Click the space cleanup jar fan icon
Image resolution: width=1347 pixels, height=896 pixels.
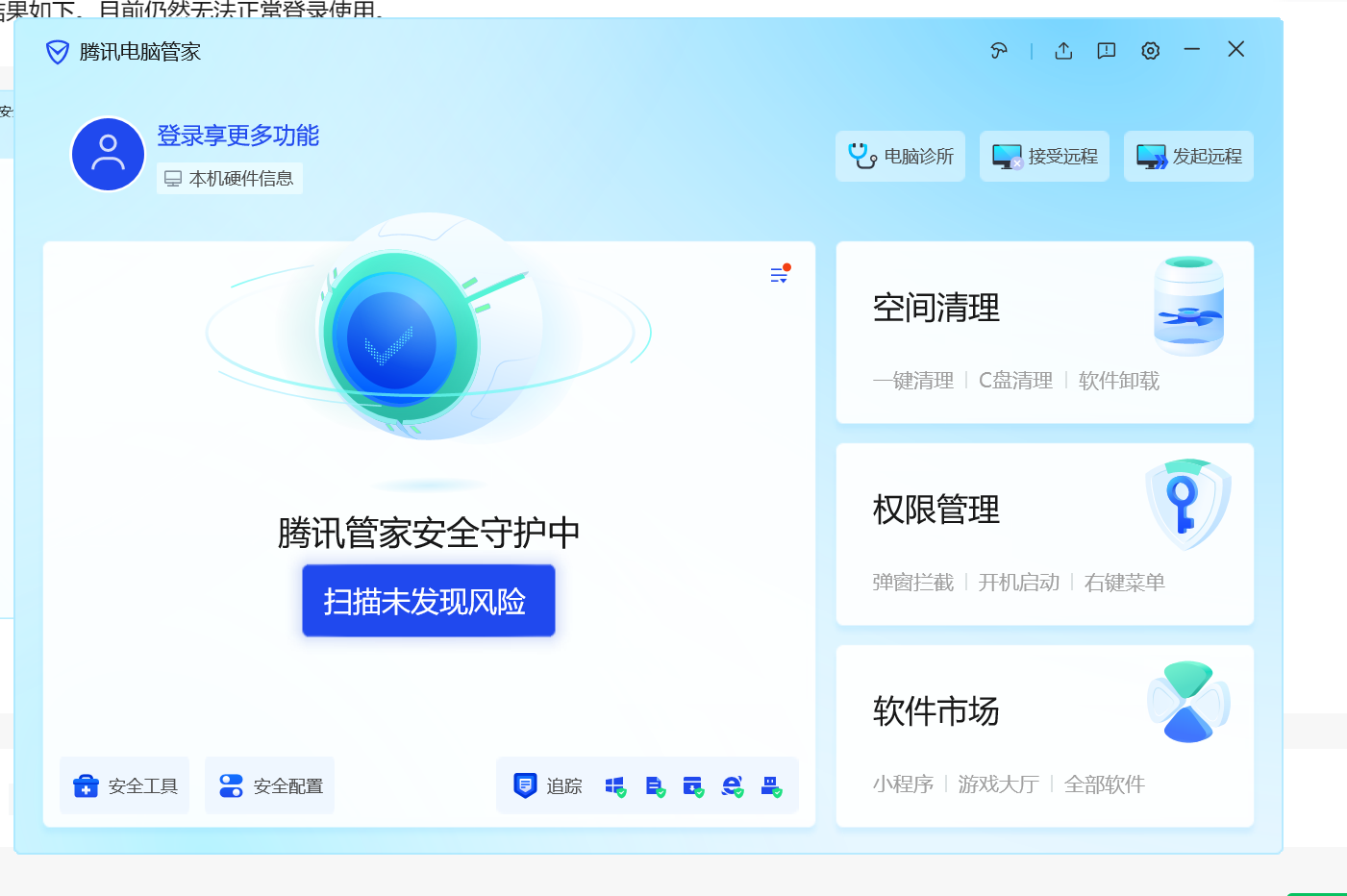(x=1189, y=306)
